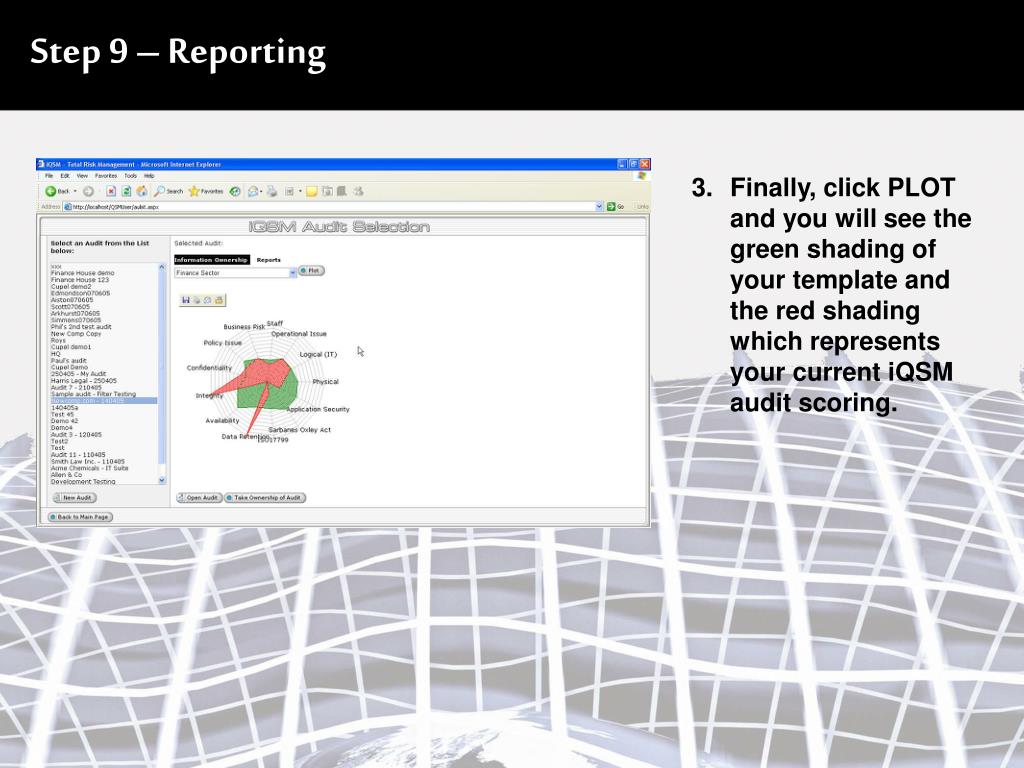This screenshot has width=1024, height=768.
Task: Click the Print icon in browser toolbar
Action: point(272,191)
